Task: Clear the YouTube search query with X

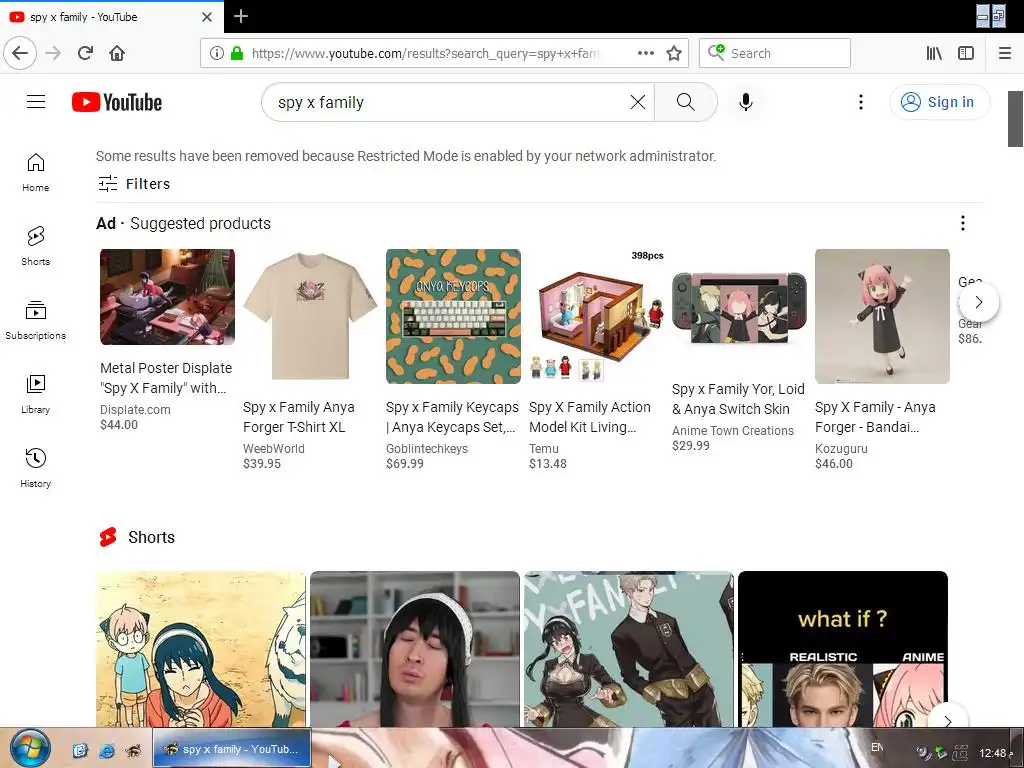Action: pyautogui.click(x=637, y=102)
